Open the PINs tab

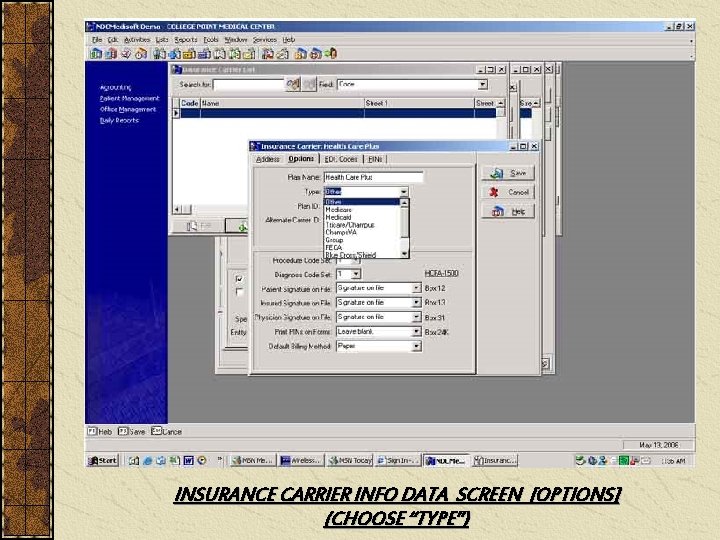375,159
